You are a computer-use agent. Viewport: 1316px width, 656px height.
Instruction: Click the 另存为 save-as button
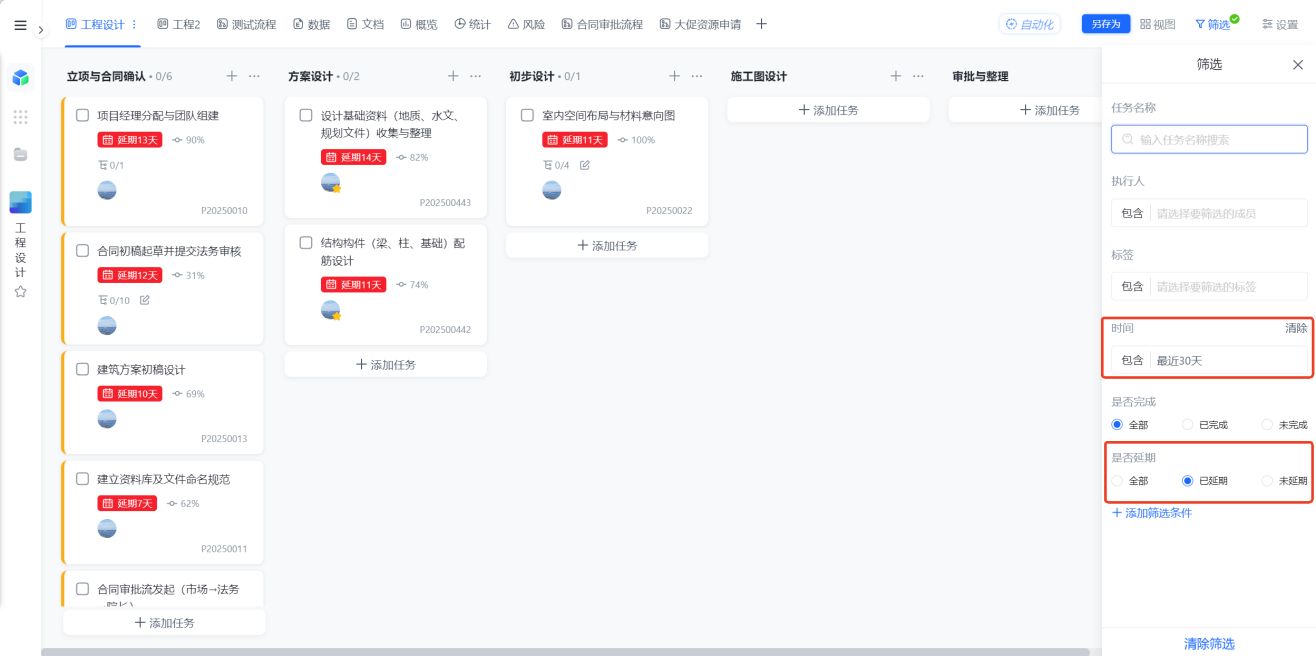pyautogui.click(x=1106, y=24)
